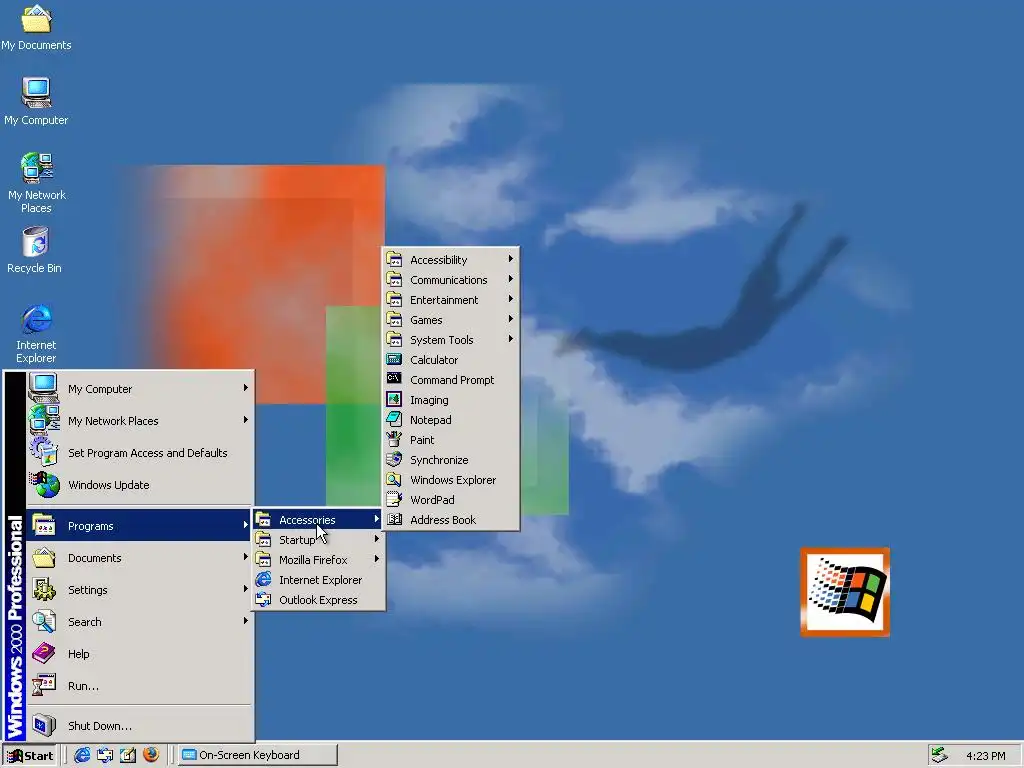Click Outlook Express icon in Programs menu
1024x768 pixels.
tap(263, 600)
